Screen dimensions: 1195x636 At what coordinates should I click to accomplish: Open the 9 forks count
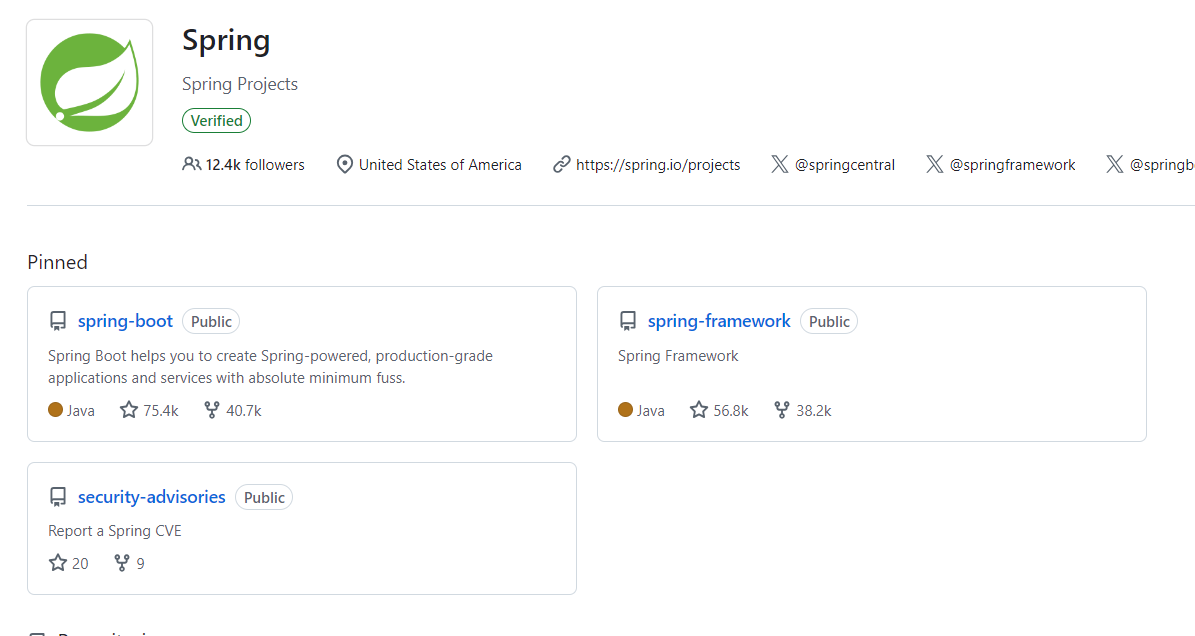[140, 564]
